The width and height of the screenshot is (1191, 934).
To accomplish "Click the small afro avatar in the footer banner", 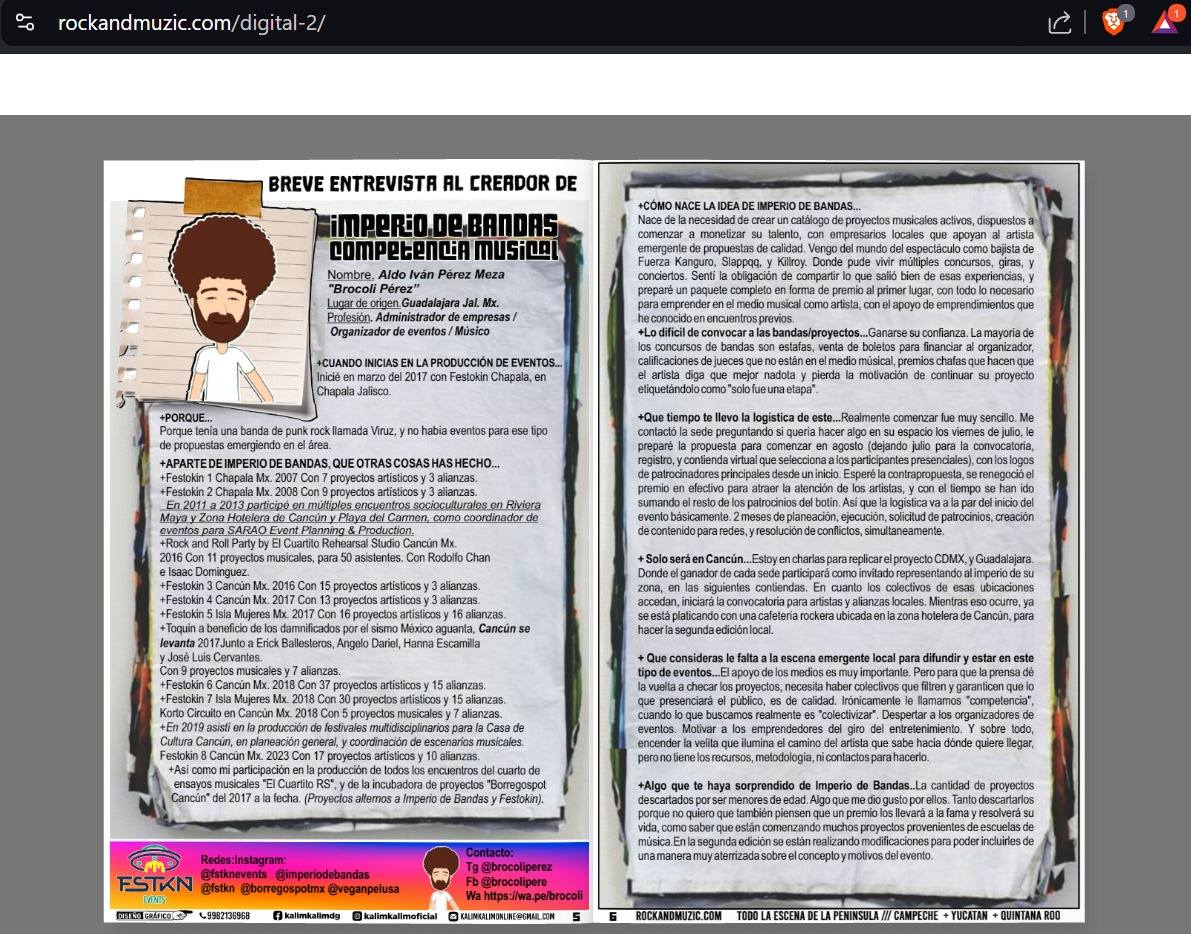I will point(441,876).
